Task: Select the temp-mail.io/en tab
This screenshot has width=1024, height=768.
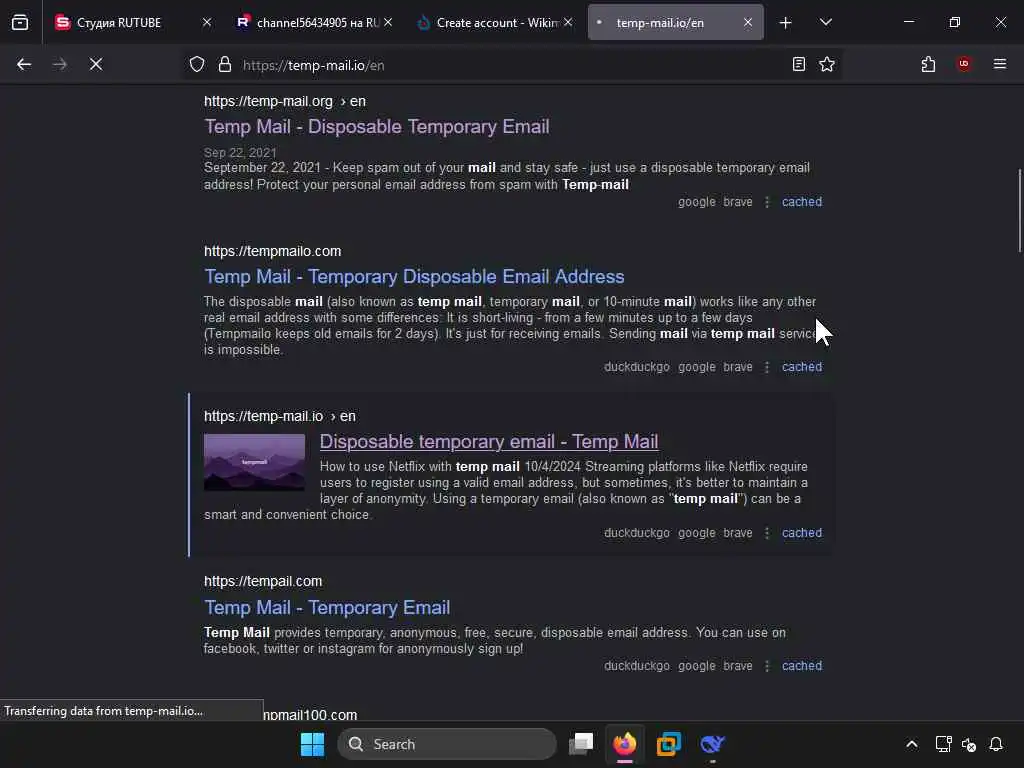Action: pos(675,22)
